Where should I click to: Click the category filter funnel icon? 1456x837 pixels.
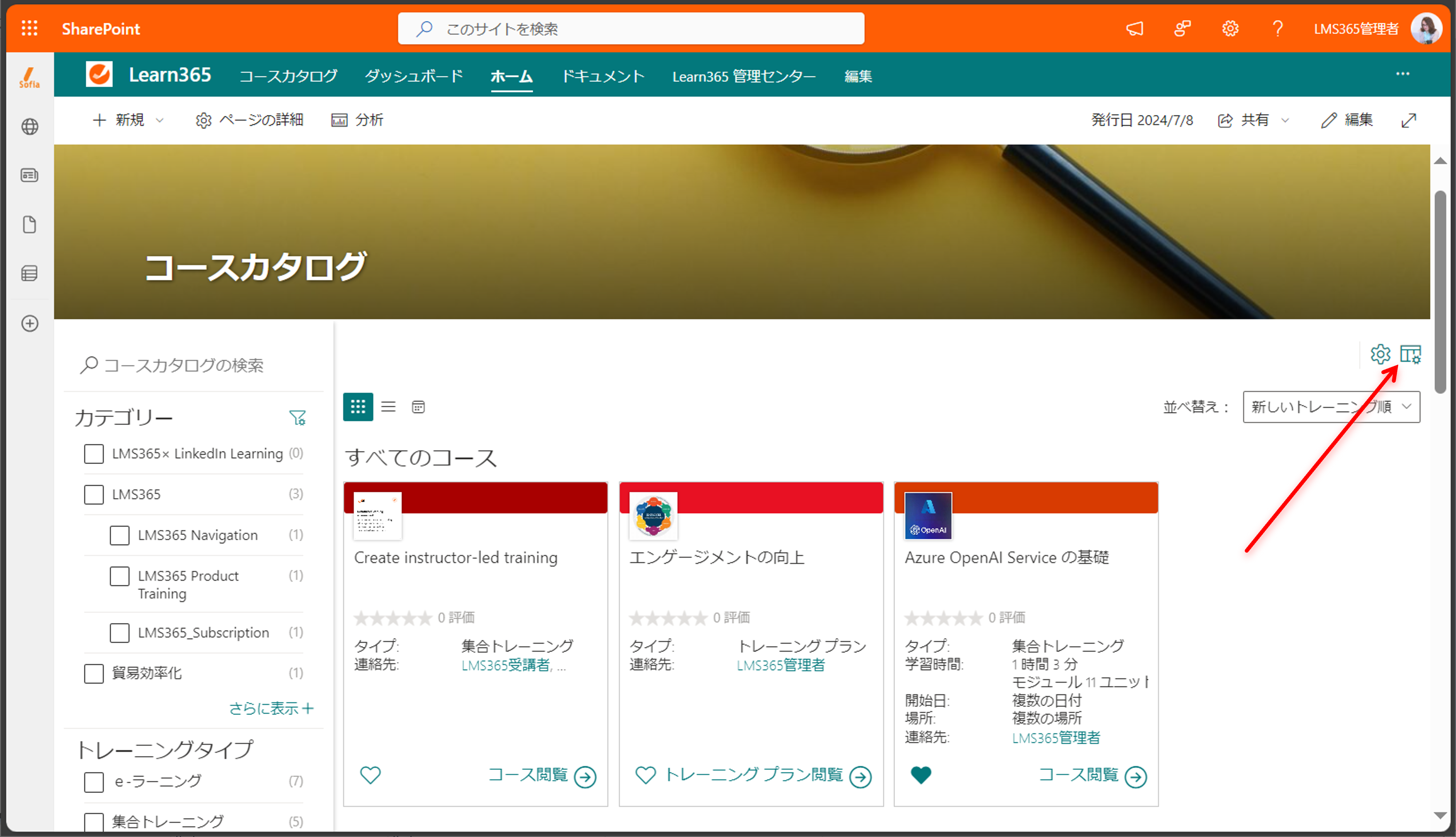[x=297, y=418]
